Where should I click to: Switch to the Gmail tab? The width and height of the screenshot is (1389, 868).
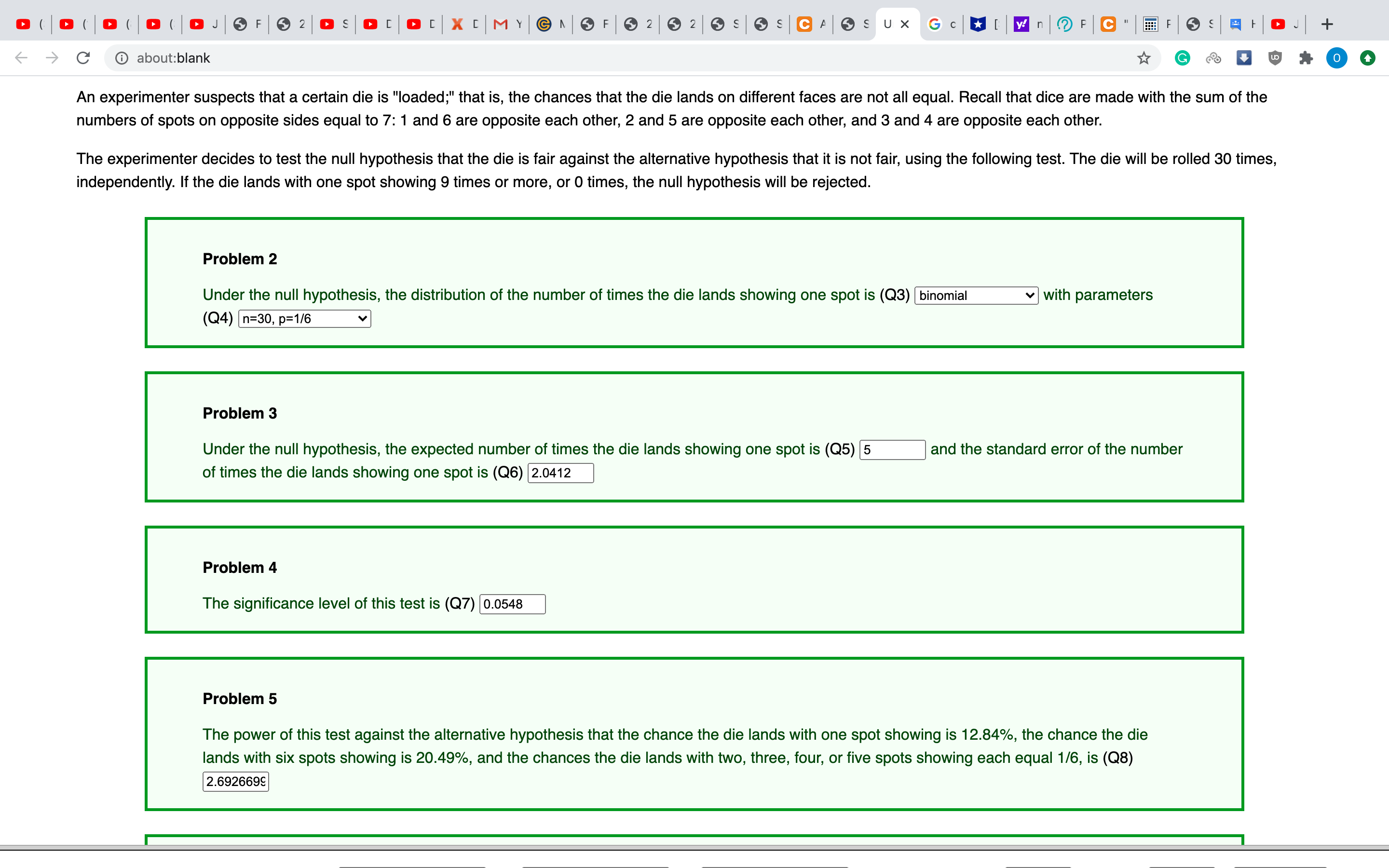(505, 24)
